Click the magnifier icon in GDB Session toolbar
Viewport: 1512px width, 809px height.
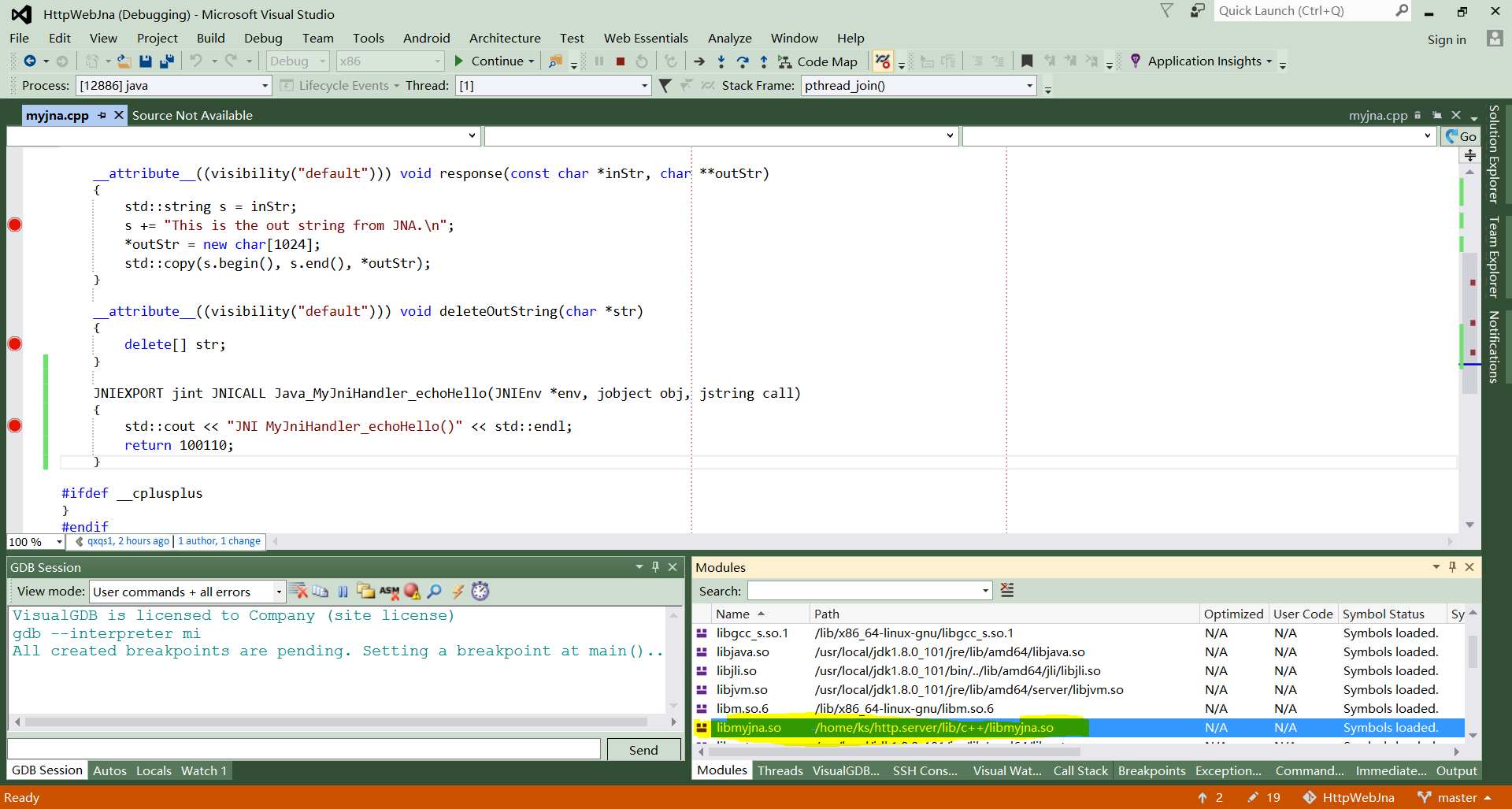[x=435, y=591]
